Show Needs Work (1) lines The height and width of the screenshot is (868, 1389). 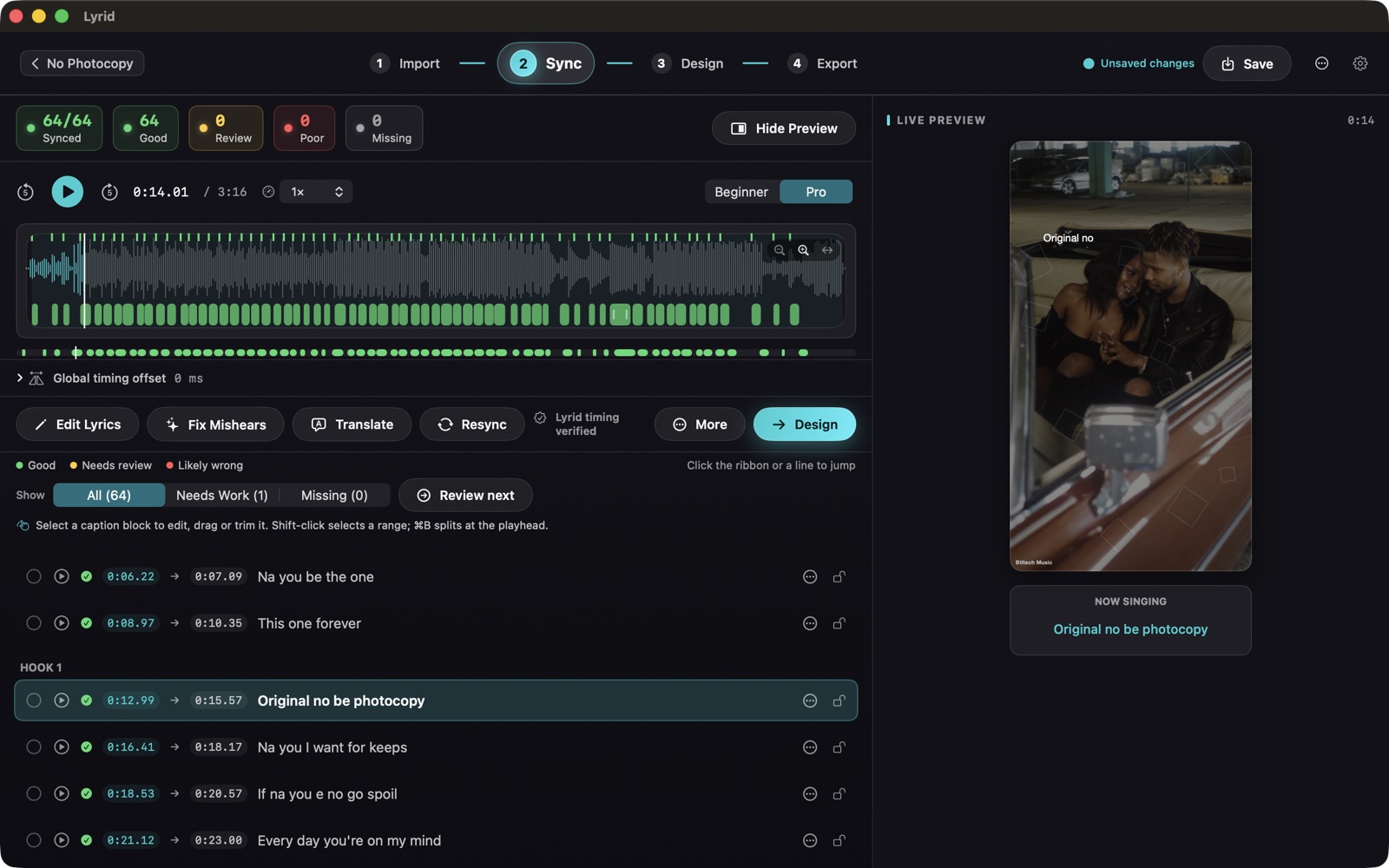[222, 495]
